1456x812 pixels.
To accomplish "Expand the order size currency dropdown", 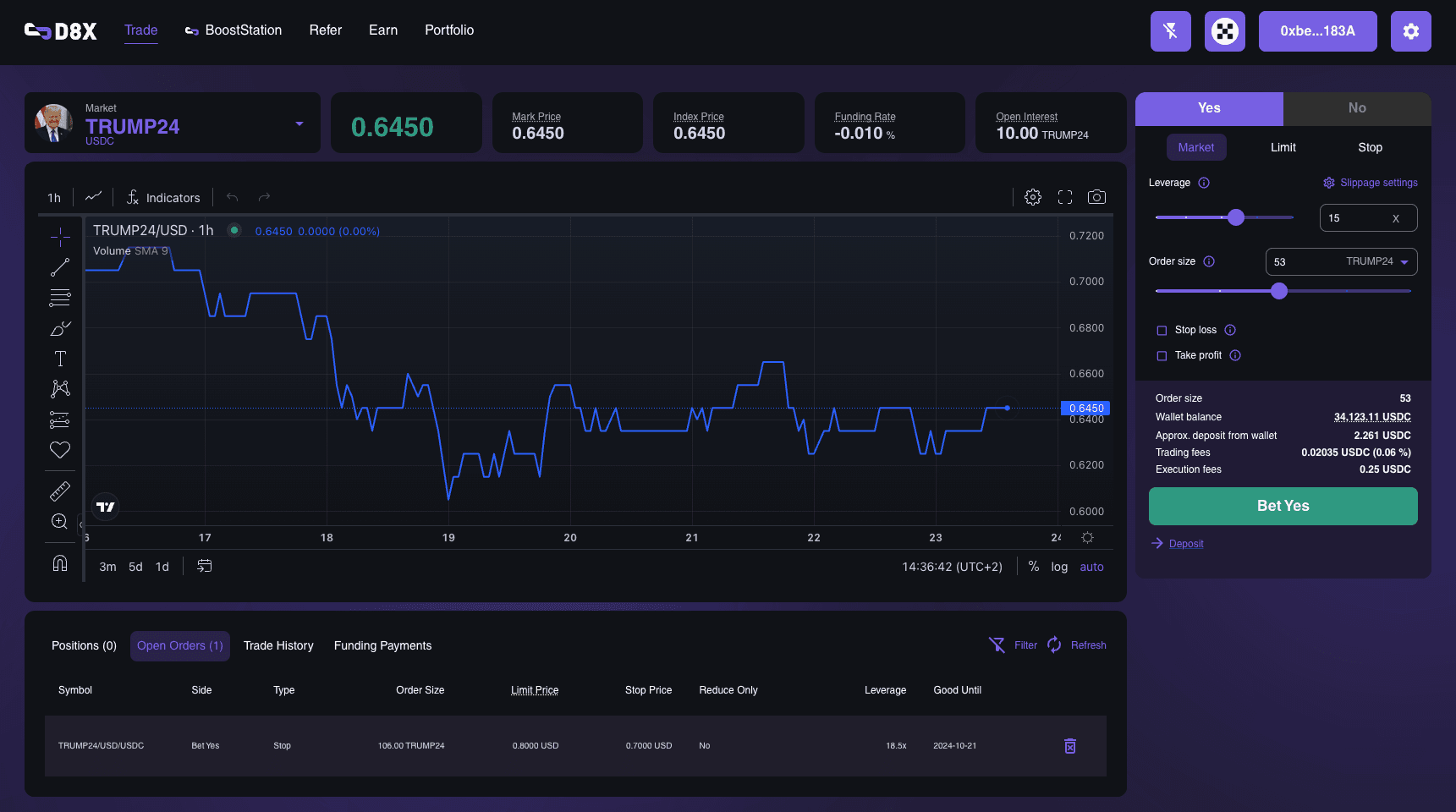I will [1404, 261].
